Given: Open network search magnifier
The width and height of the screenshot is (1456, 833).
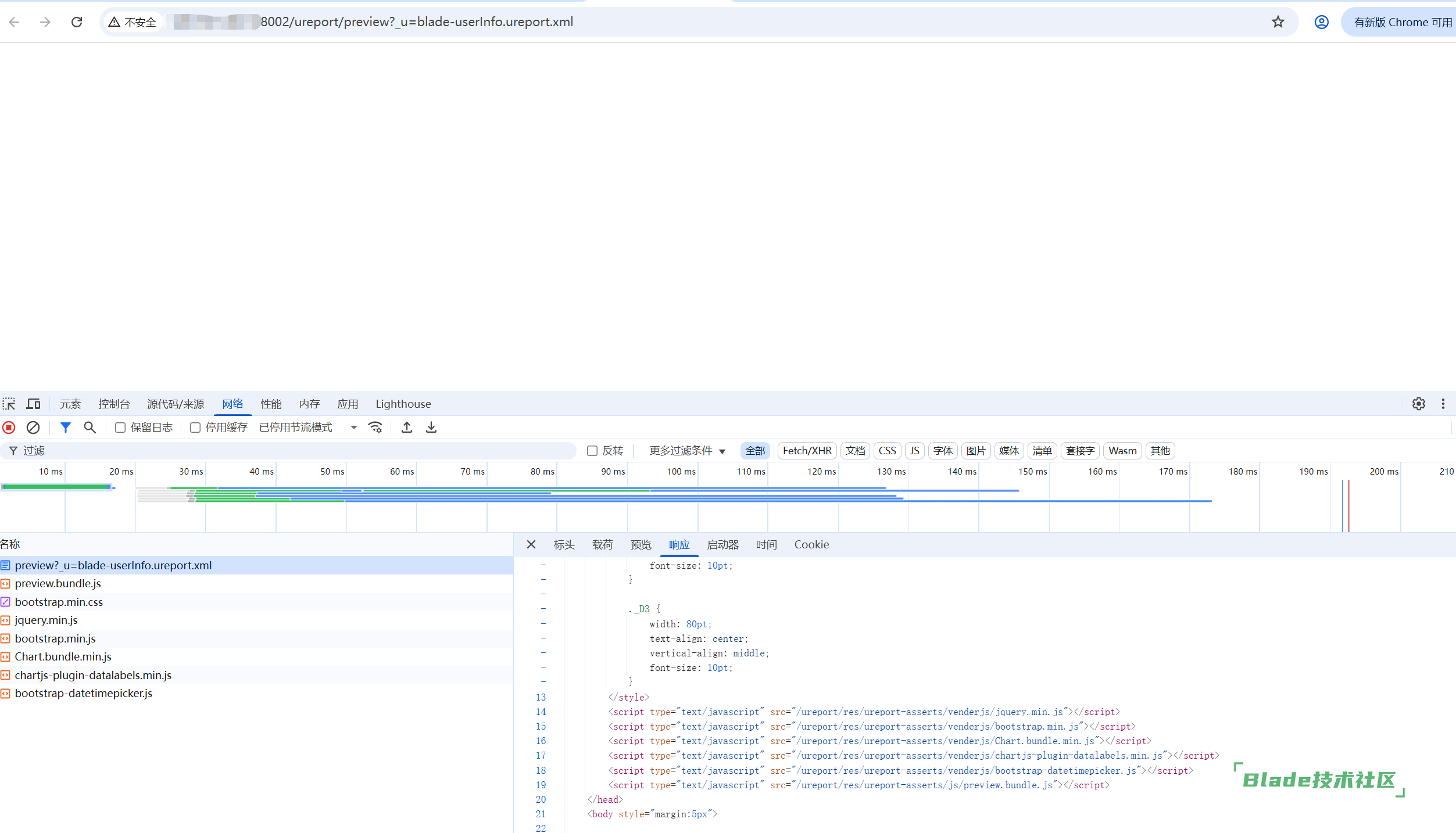Looking at the screenshot, I should pos(90,428).
